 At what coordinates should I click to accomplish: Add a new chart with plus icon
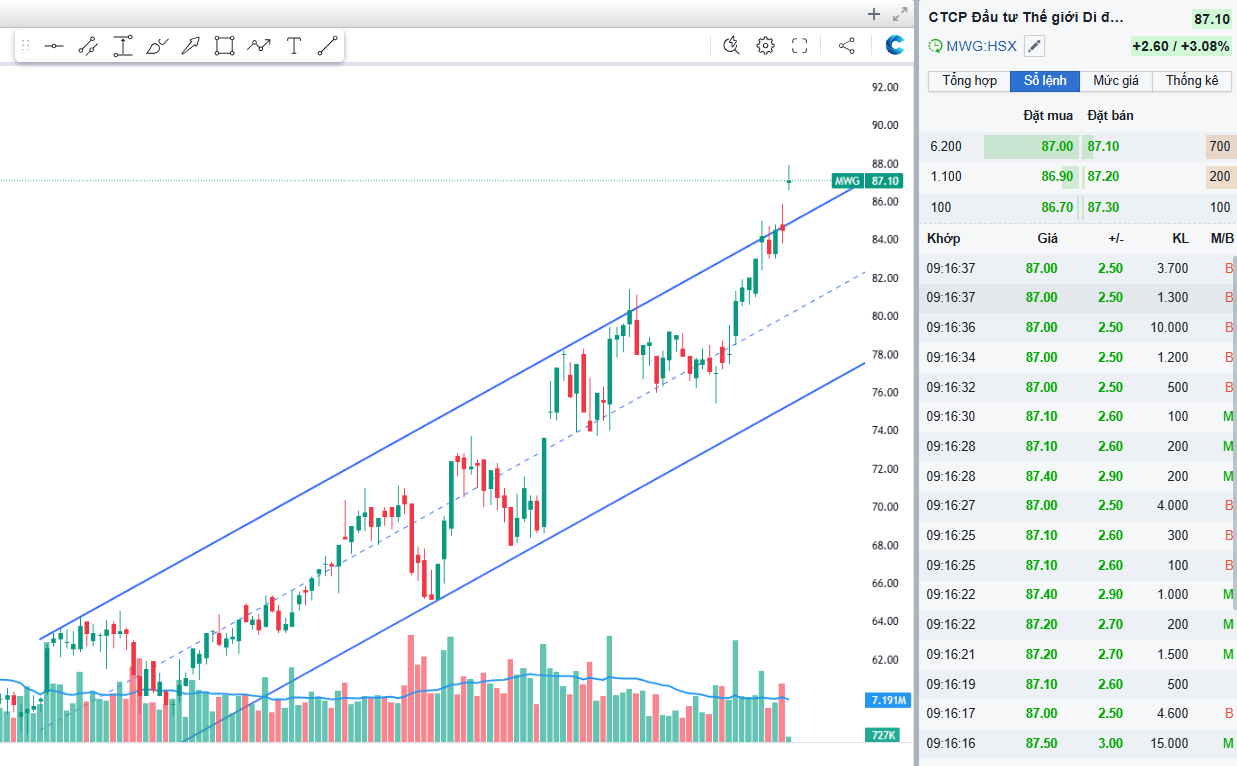click(874, 14)
